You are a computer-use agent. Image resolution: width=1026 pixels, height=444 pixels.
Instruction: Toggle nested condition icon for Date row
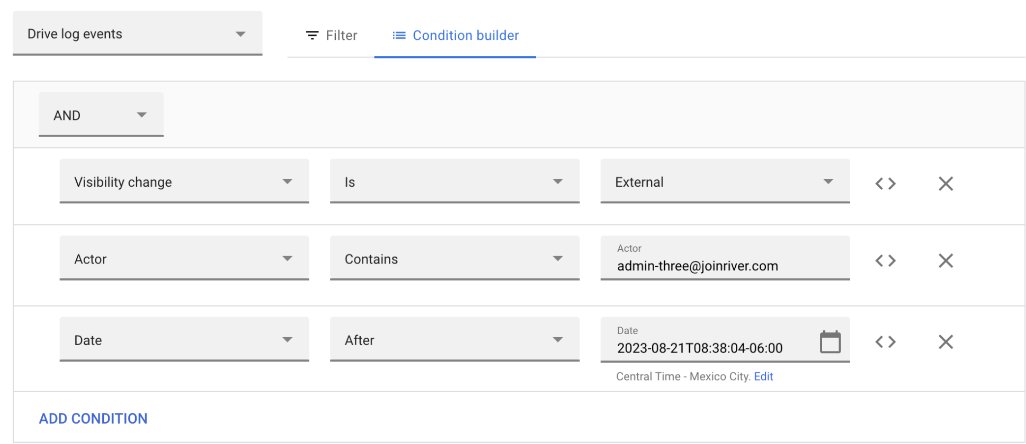pos(885,341)
